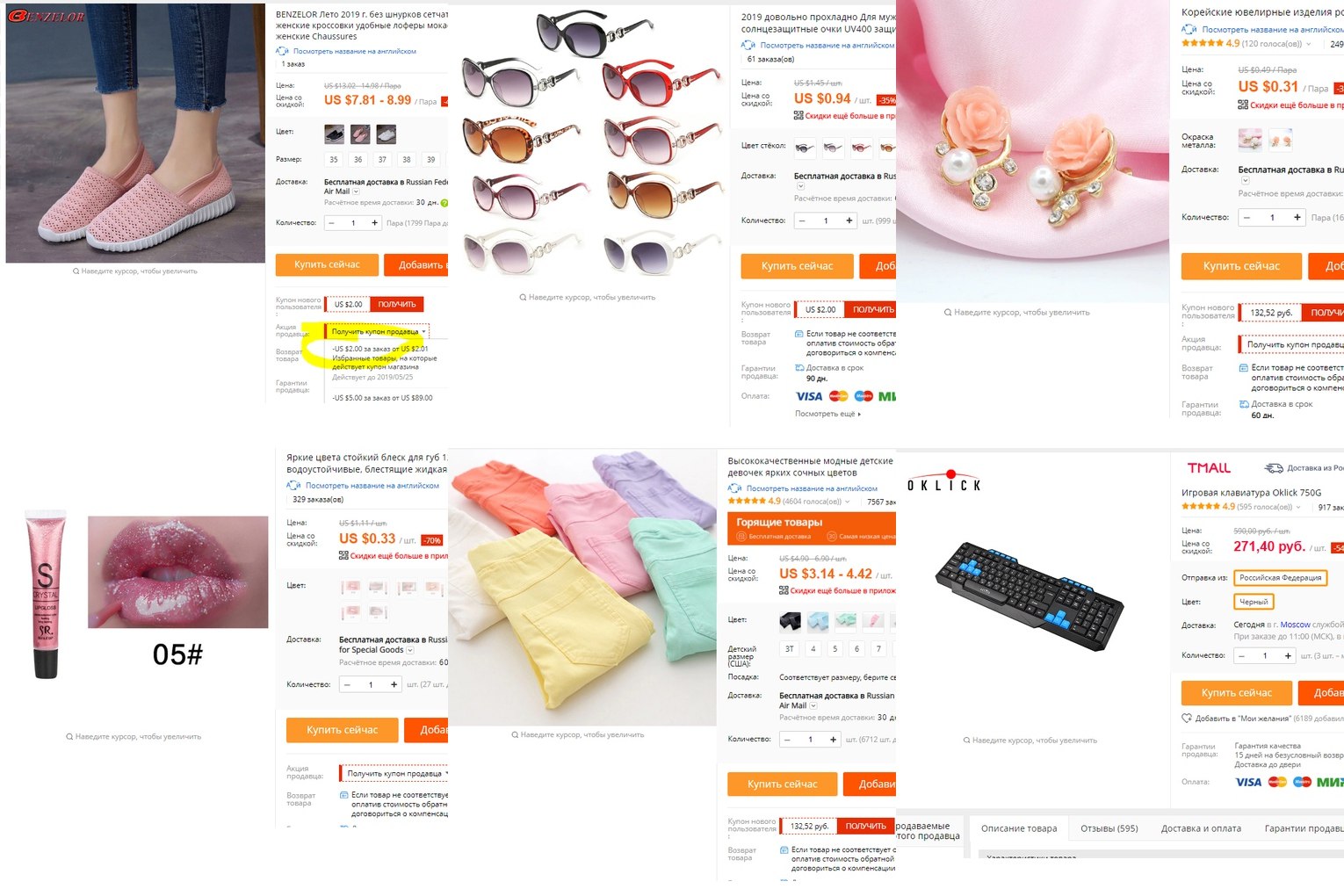Switch to the Отзывы (595) tab

click(x=1109, y=828)
